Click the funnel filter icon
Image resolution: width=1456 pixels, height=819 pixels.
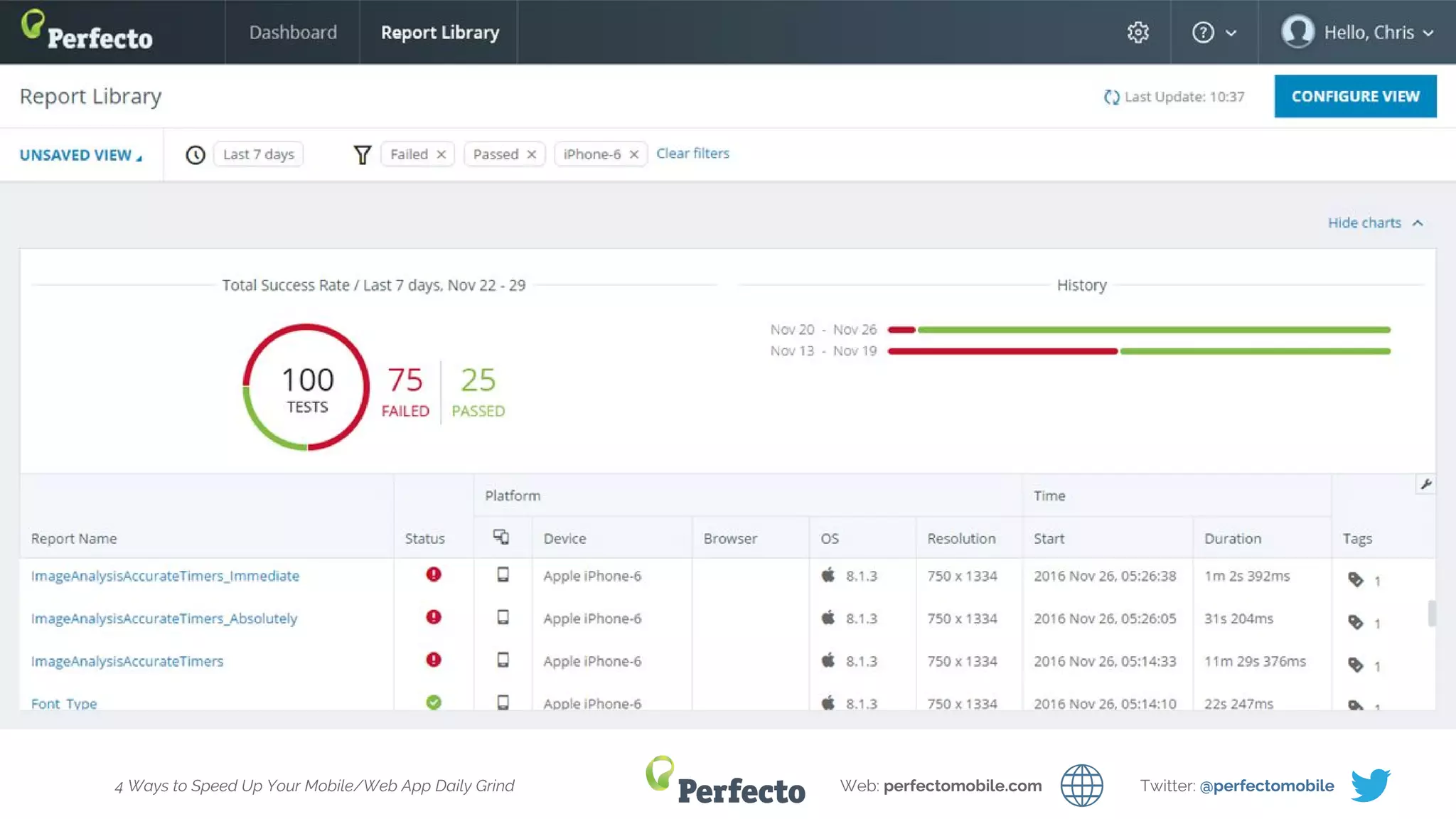pyautogui.click(x=363, y=154)
